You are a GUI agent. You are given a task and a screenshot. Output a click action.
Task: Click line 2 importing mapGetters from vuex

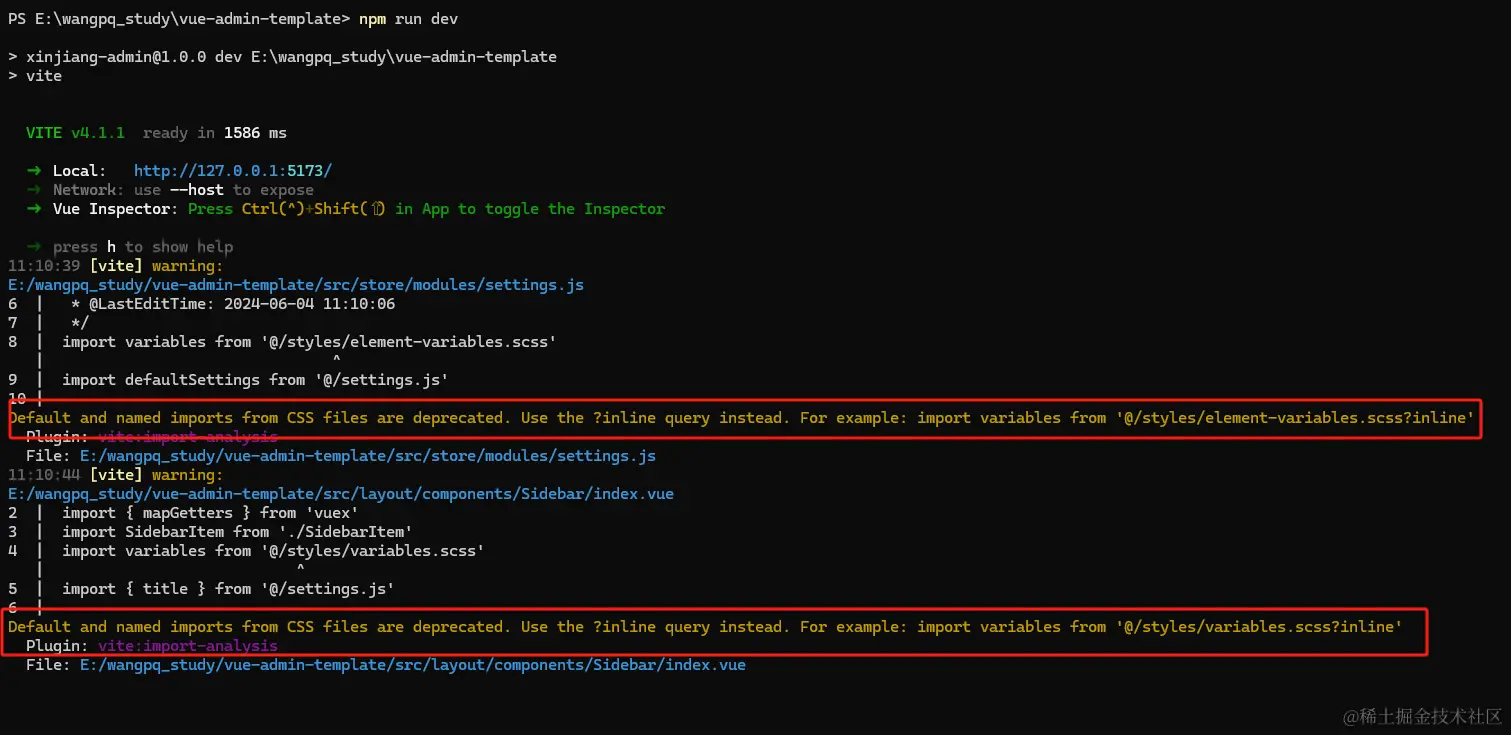click(x=183, y=513)
